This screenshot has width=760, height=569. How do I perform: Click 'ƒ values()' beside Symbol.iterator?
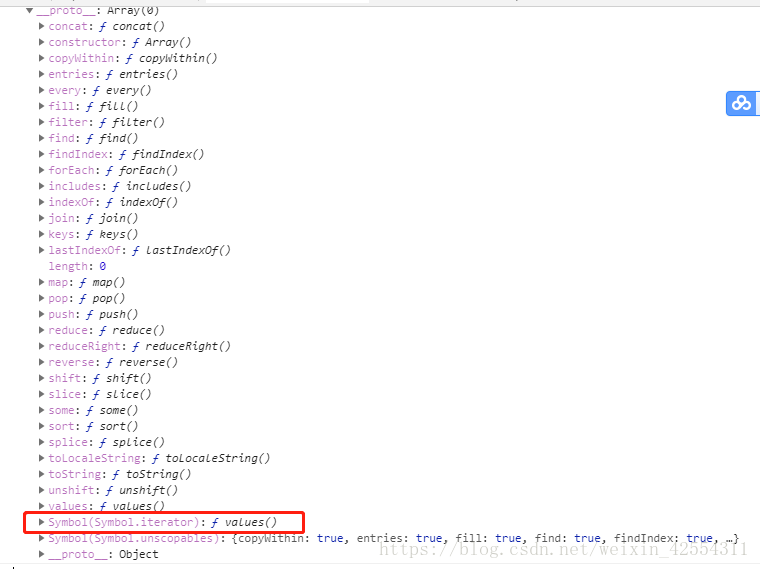tap(244, 522)
